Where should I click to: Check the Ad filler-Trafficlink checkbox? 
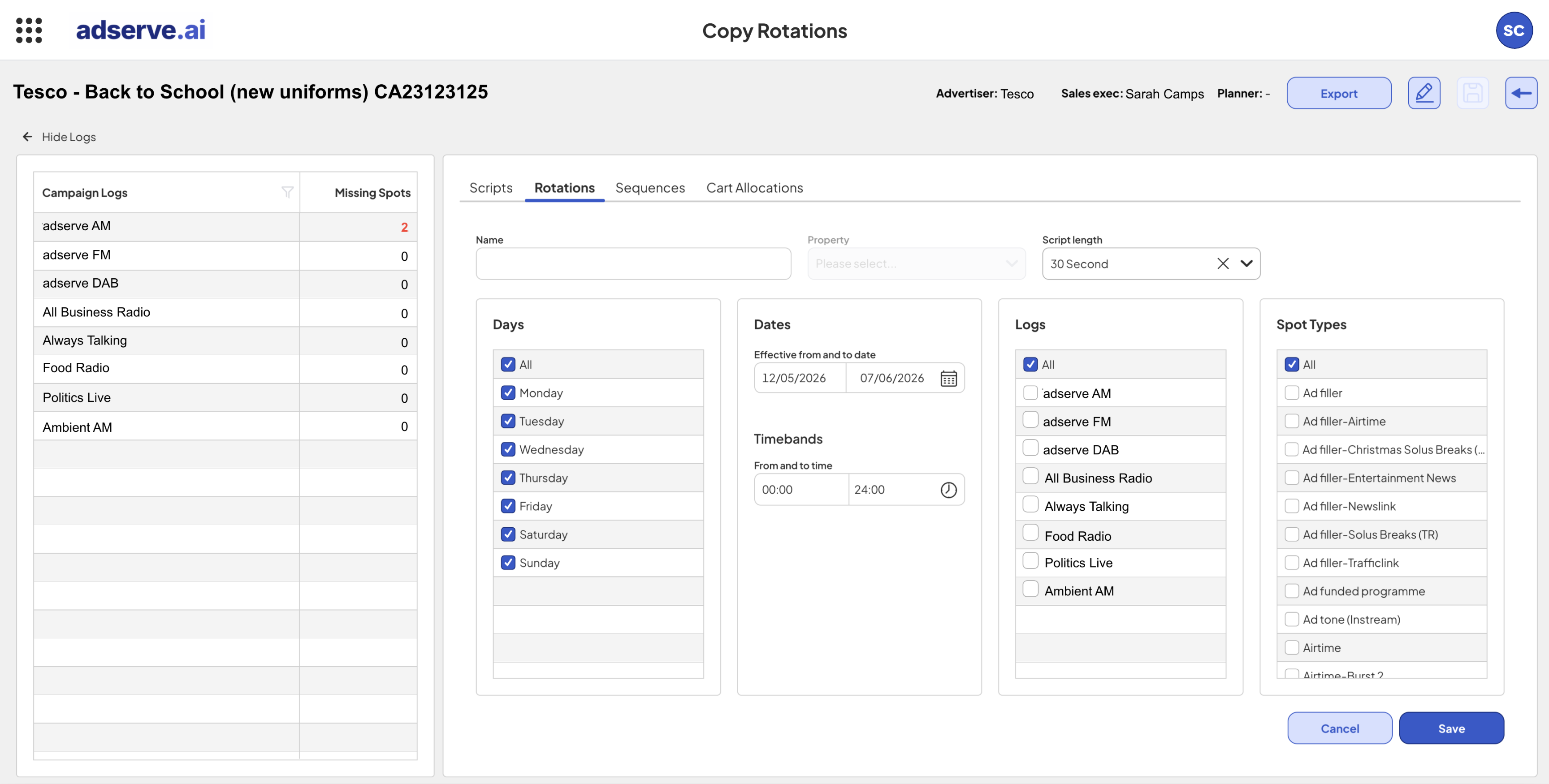[x=1291, y=563]
